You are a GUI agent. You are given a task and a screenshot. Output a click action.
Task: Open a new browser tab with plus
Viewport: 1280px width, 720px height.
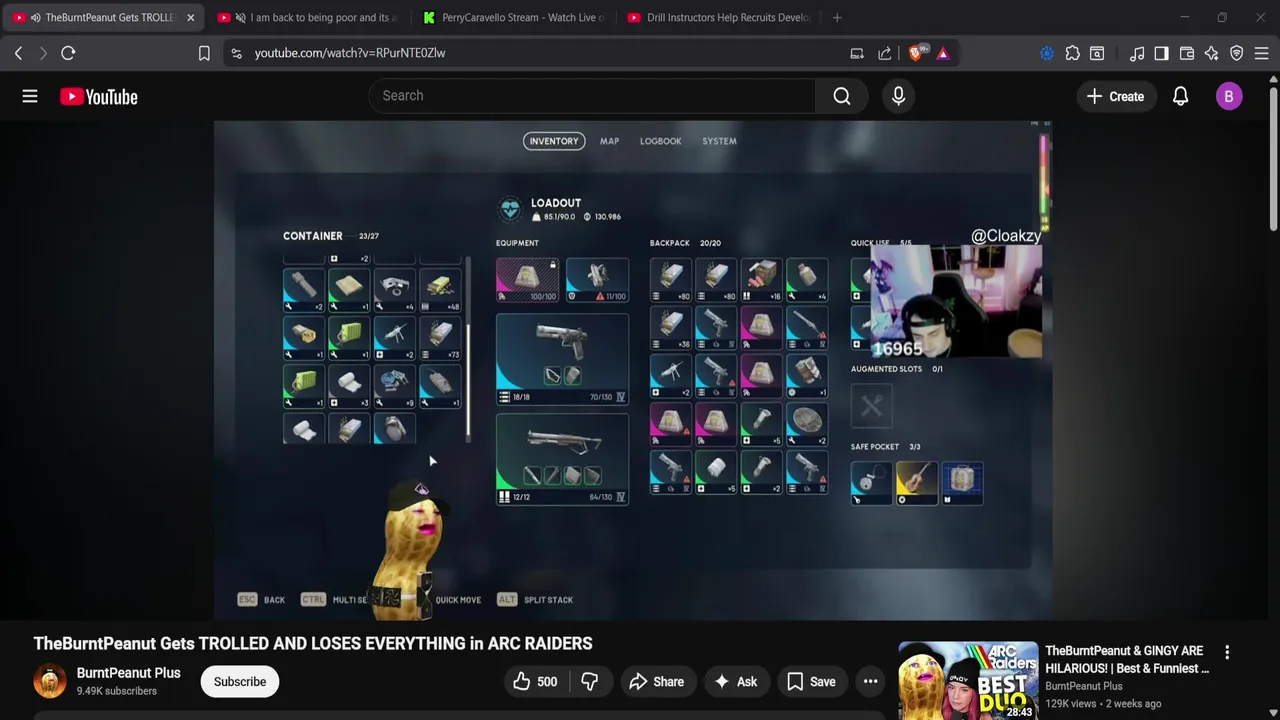pos(837,17)
